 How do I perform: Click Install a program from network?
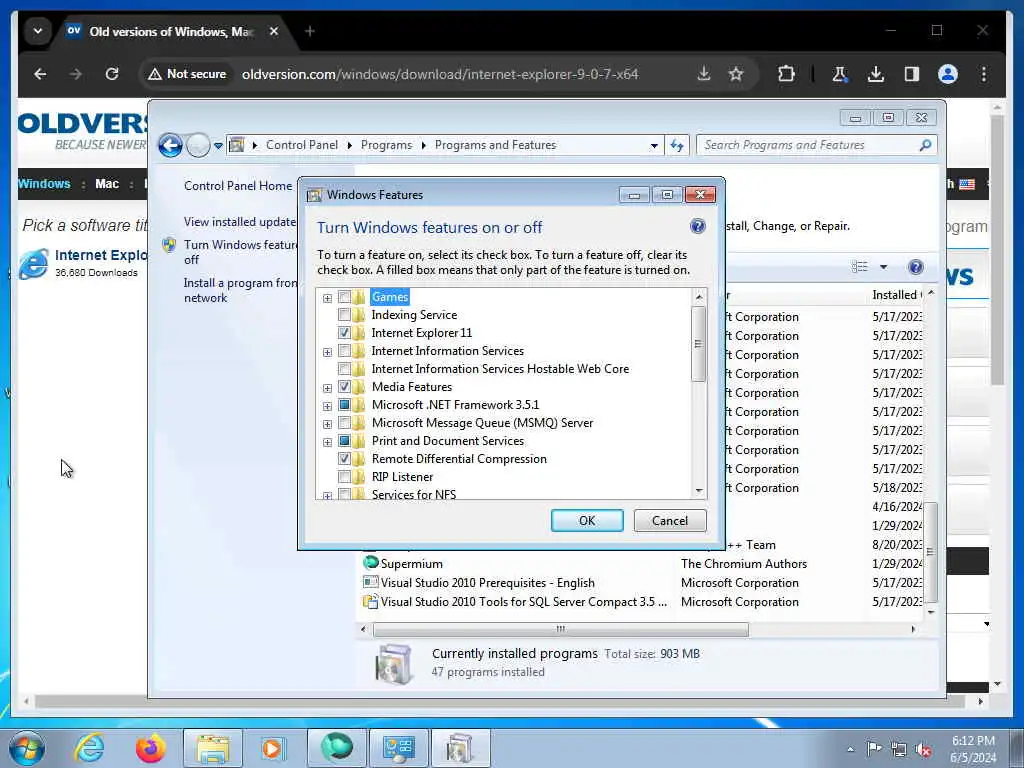pos(240,290)
